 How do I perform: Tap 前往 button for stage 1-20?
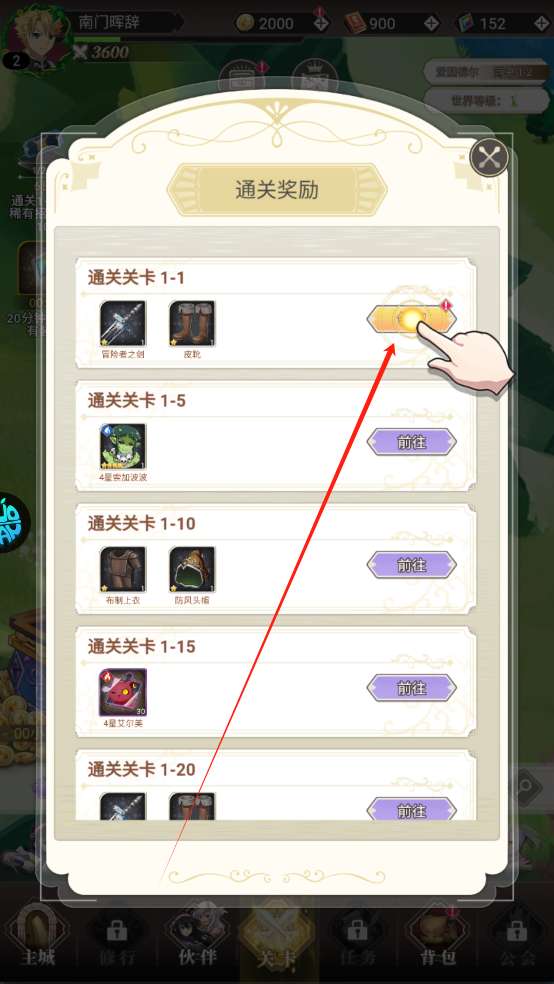(412, 810)
